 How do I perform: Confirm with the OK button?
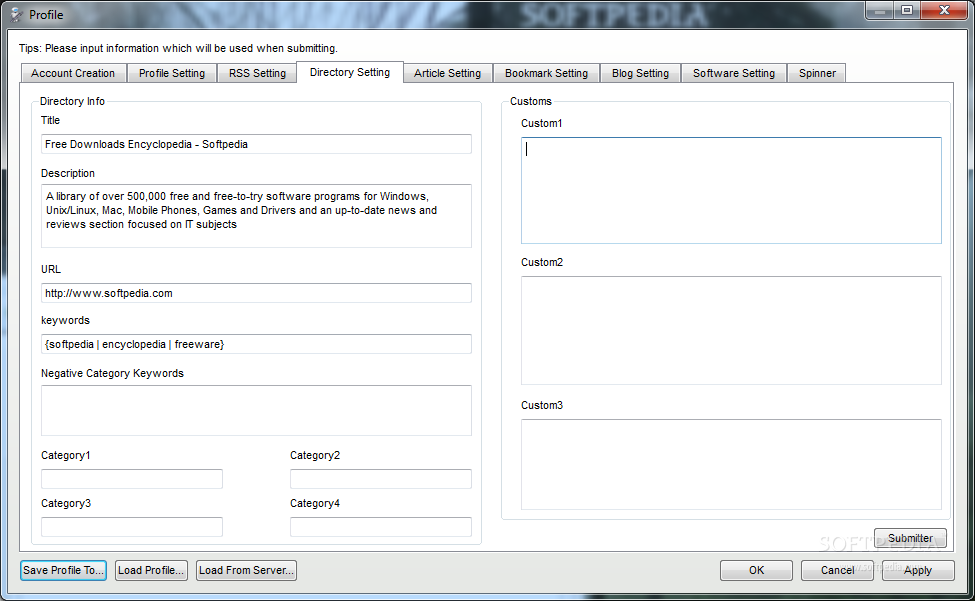756,571
